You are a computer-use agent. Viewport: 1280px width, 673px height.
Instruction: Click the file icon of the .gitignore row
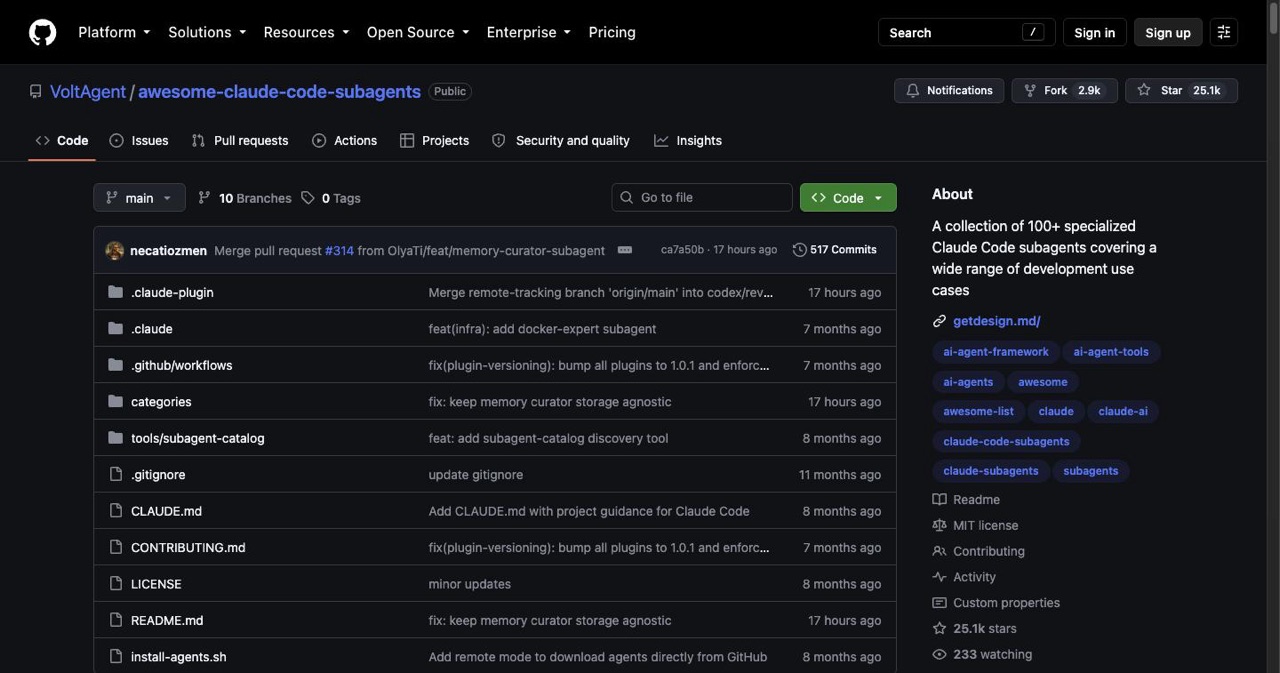tap(115, 474)
